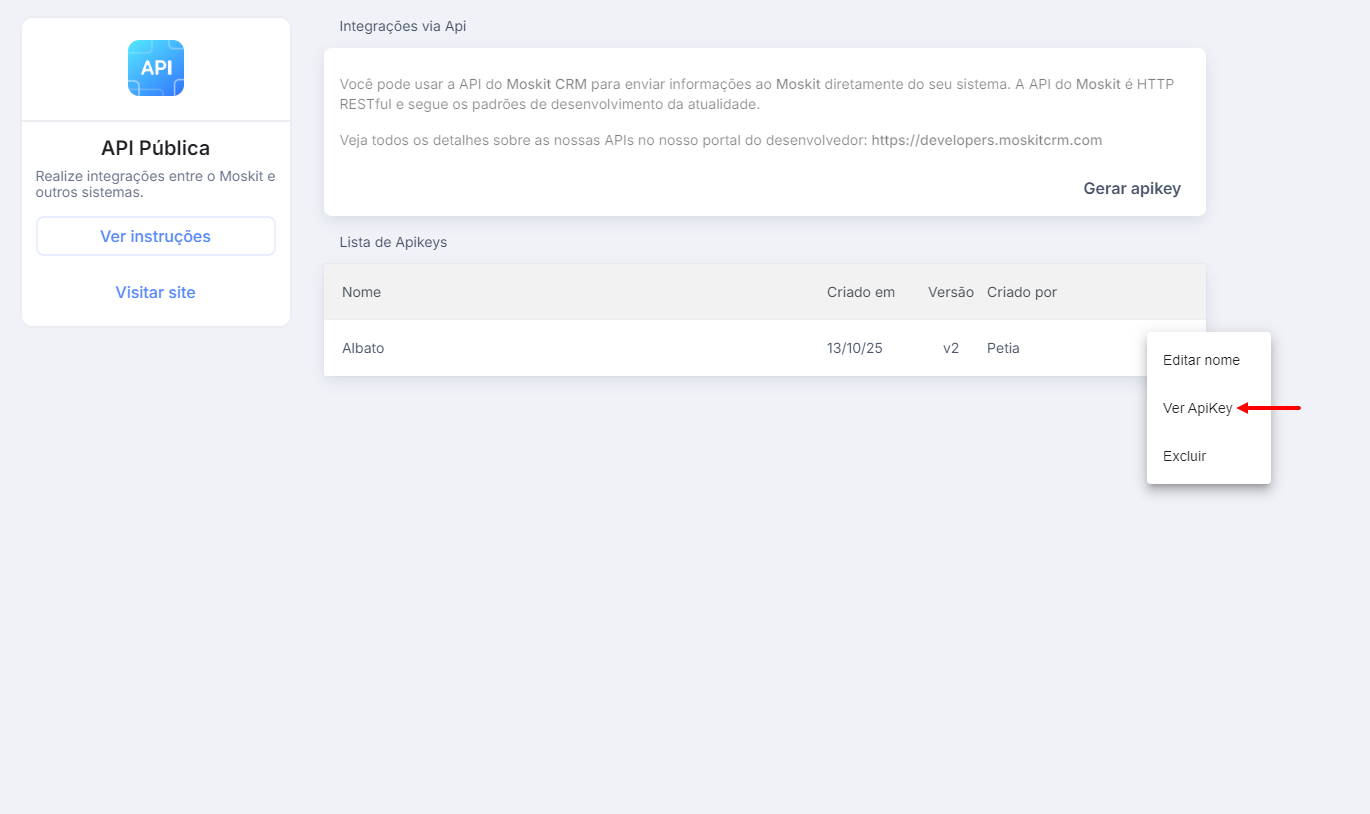Screen dimensions: 1370x814
Task: Open the developers.moskitcrm.com portal link
Action: click(986, 141)
